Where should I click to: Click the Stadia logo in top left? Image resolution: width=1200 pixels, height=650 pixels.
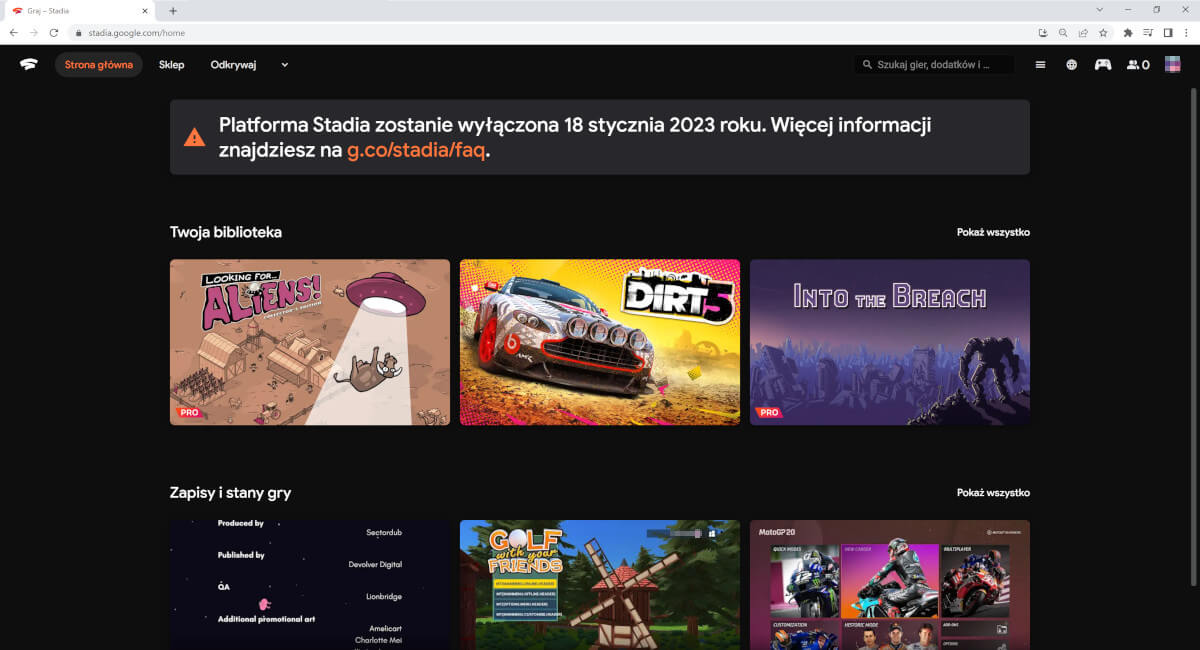pos(27,64)
